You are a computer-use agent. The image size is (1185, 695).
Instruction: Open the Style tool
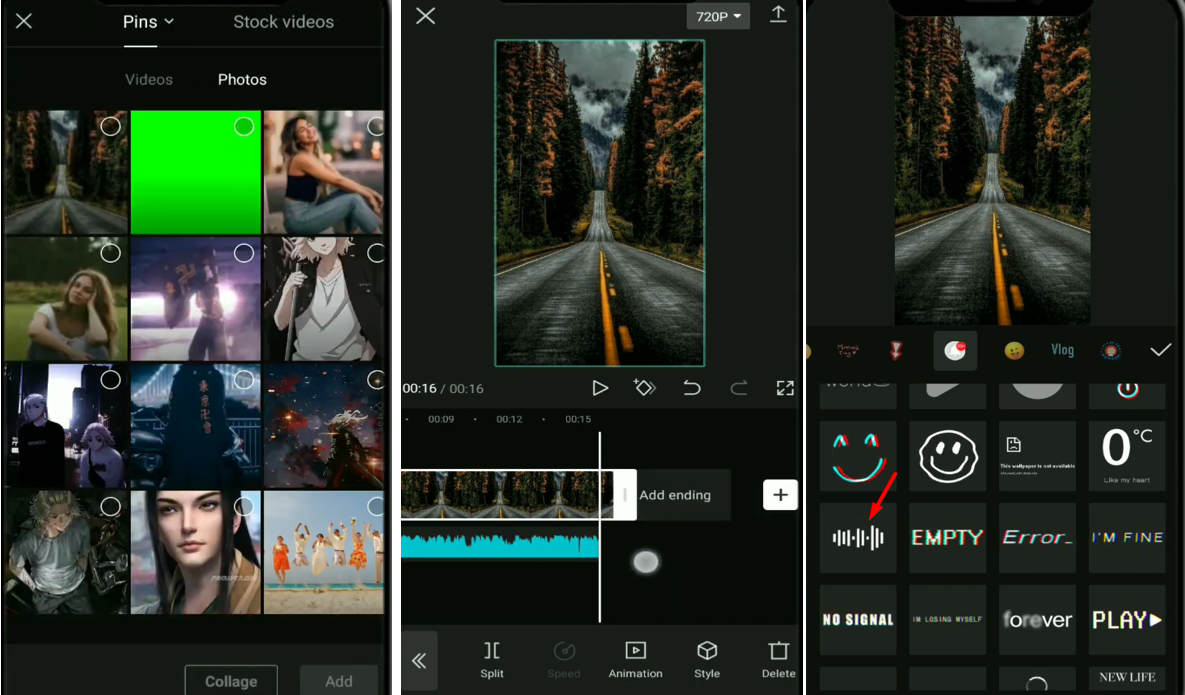(x=707, y=660)
